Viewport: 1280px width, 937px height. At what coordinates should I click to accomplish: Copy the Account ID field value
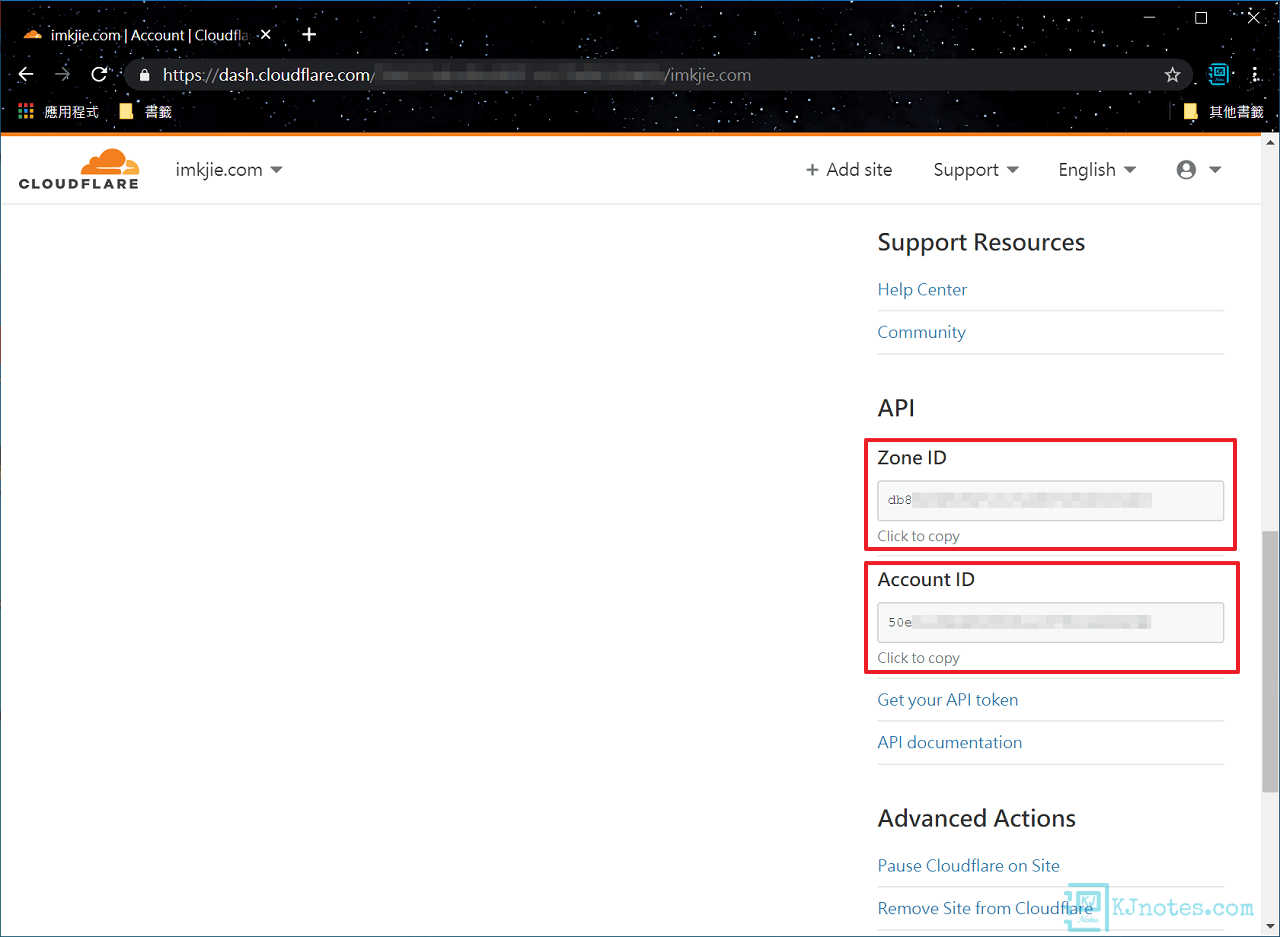click(x=1050, y=622)
